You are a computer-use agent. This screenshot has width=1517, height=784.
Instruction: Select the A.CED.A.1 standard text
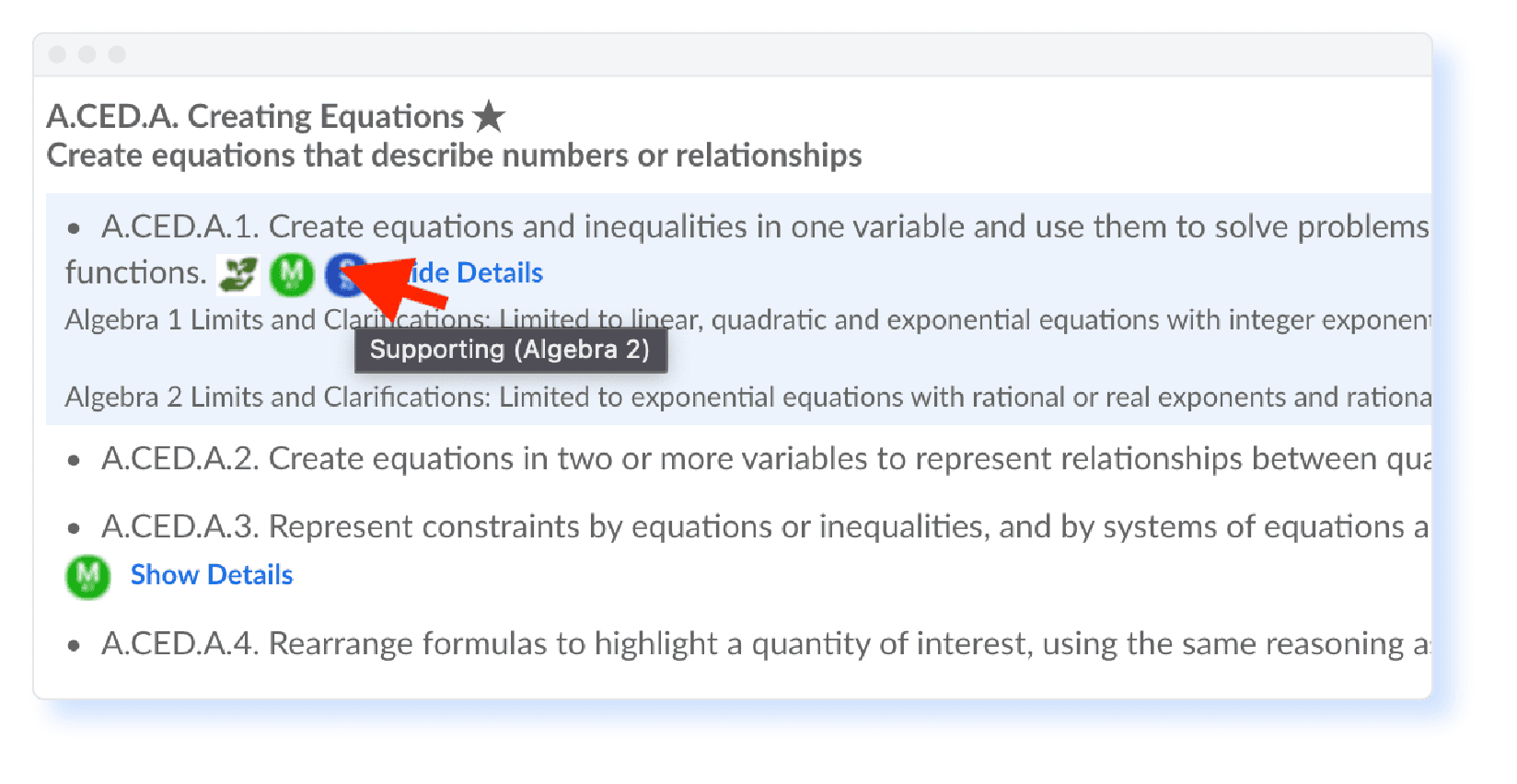pyautogui.click(x=764, y=226)
